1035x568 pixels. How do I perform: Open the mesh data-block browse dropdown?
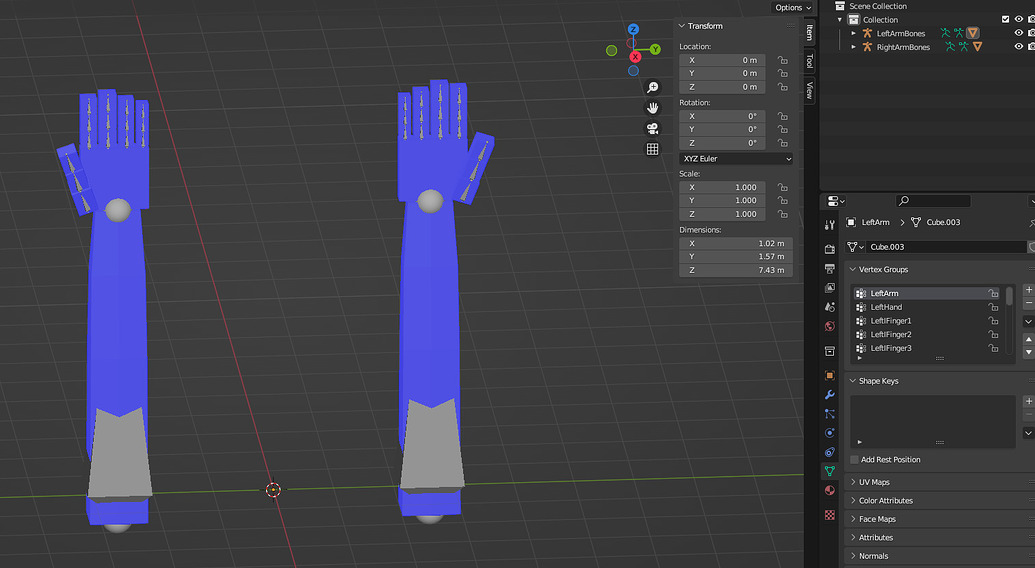pyautogui.click(x=855, y=247)
